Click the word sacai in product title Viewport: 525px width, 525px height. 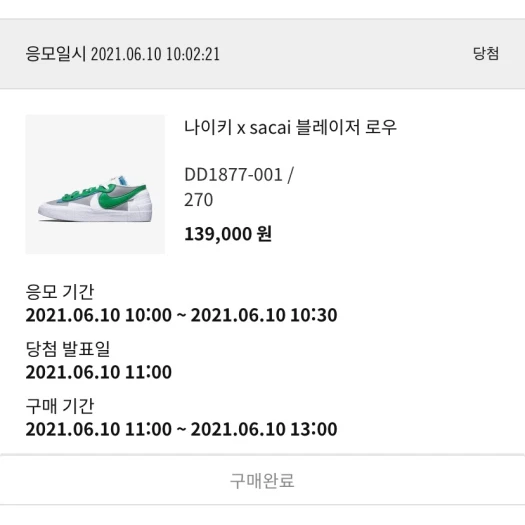pos(270,128)
